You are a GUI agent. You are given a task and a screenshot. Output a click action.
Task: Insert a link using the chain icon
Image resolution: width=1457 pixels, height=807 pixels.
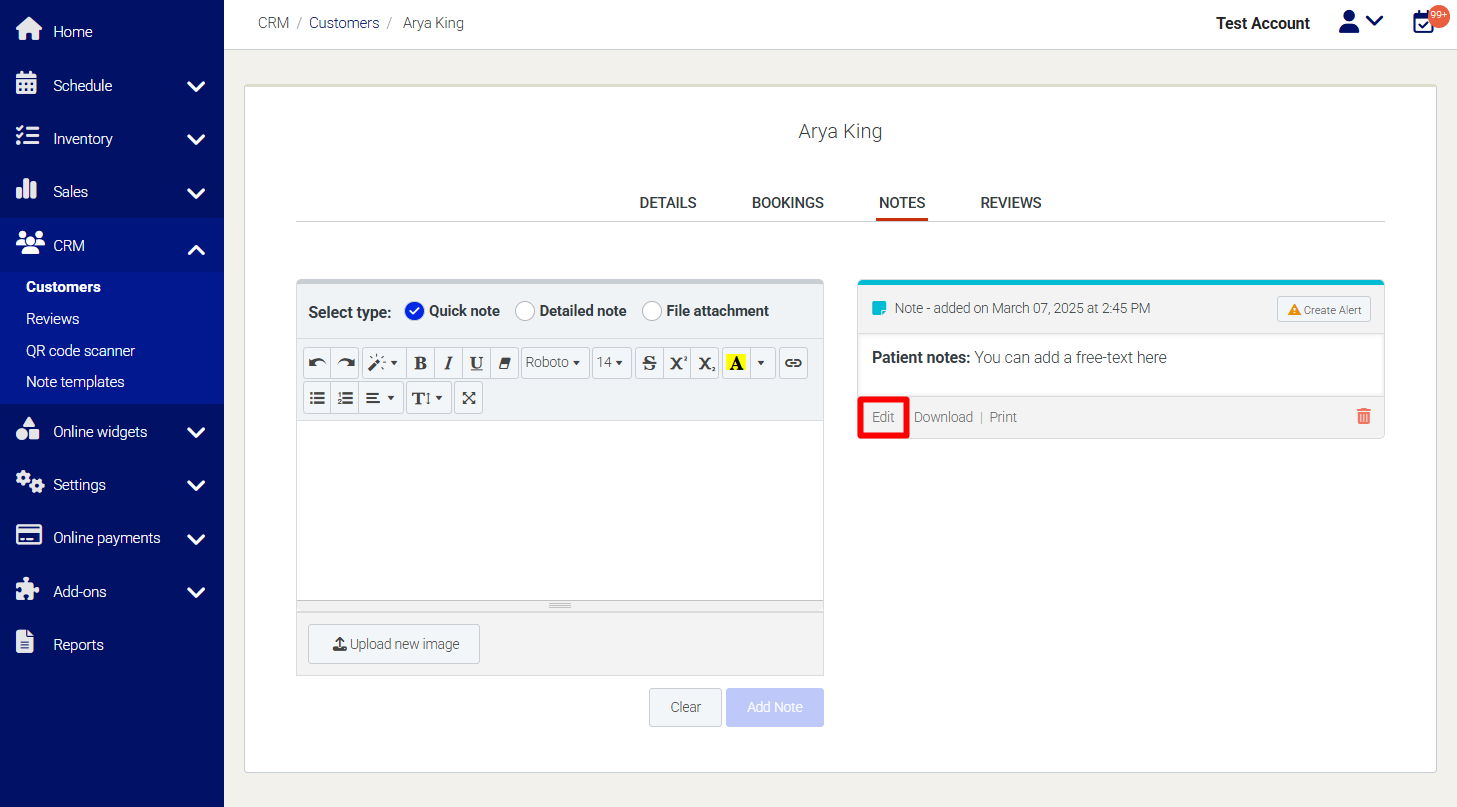[x=793, y=363]
